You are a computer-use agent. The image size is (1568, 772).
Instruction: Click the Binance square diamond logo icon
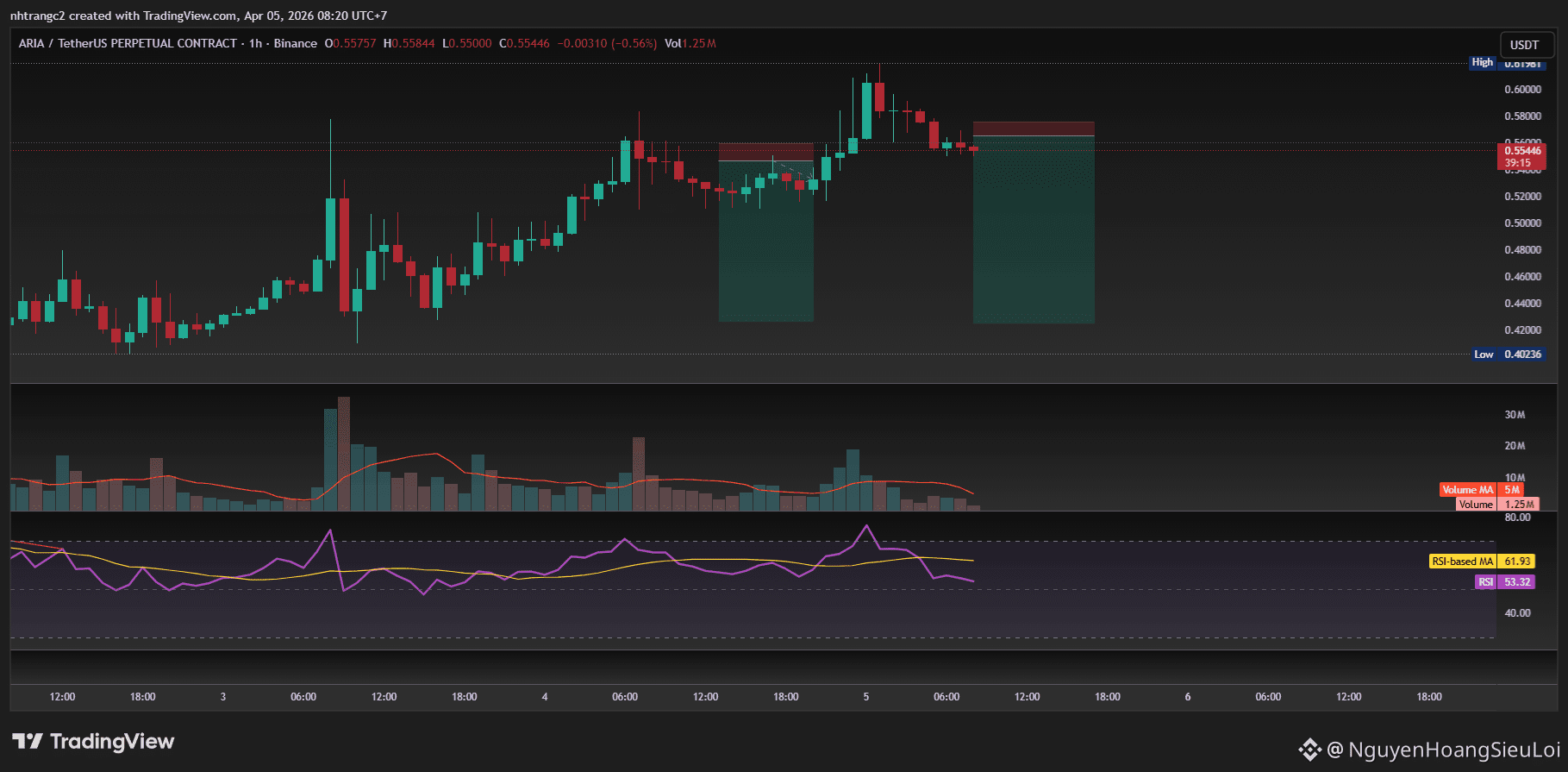pos(1309,750)
